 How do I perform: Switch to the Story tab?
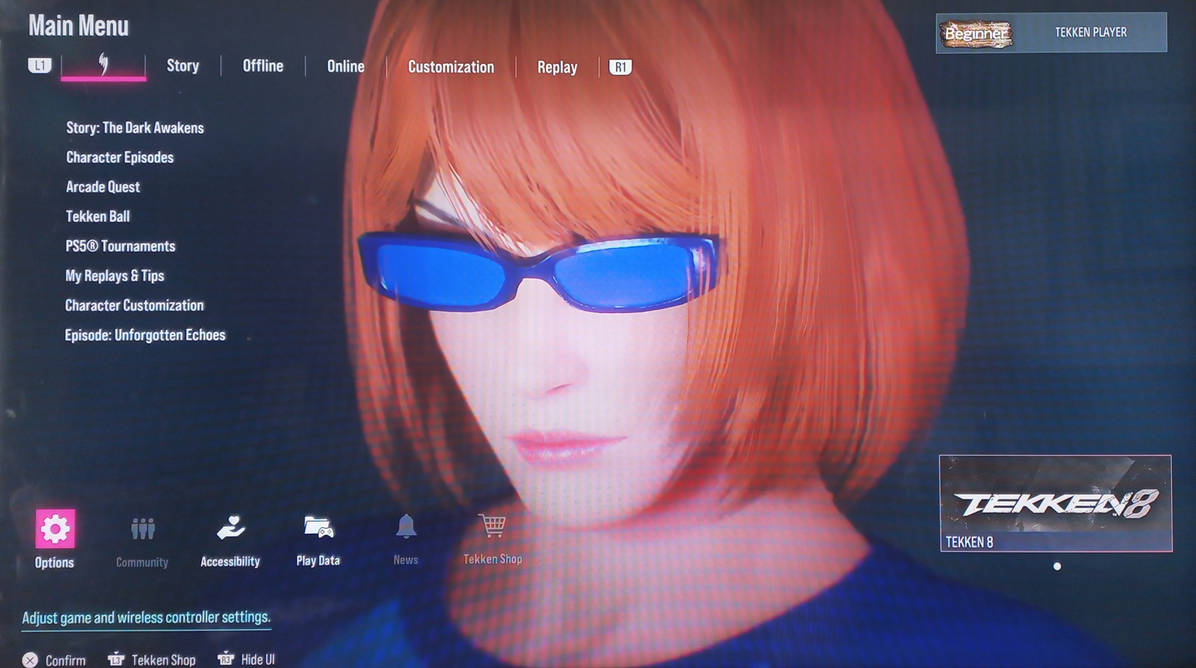click(183, 66)
